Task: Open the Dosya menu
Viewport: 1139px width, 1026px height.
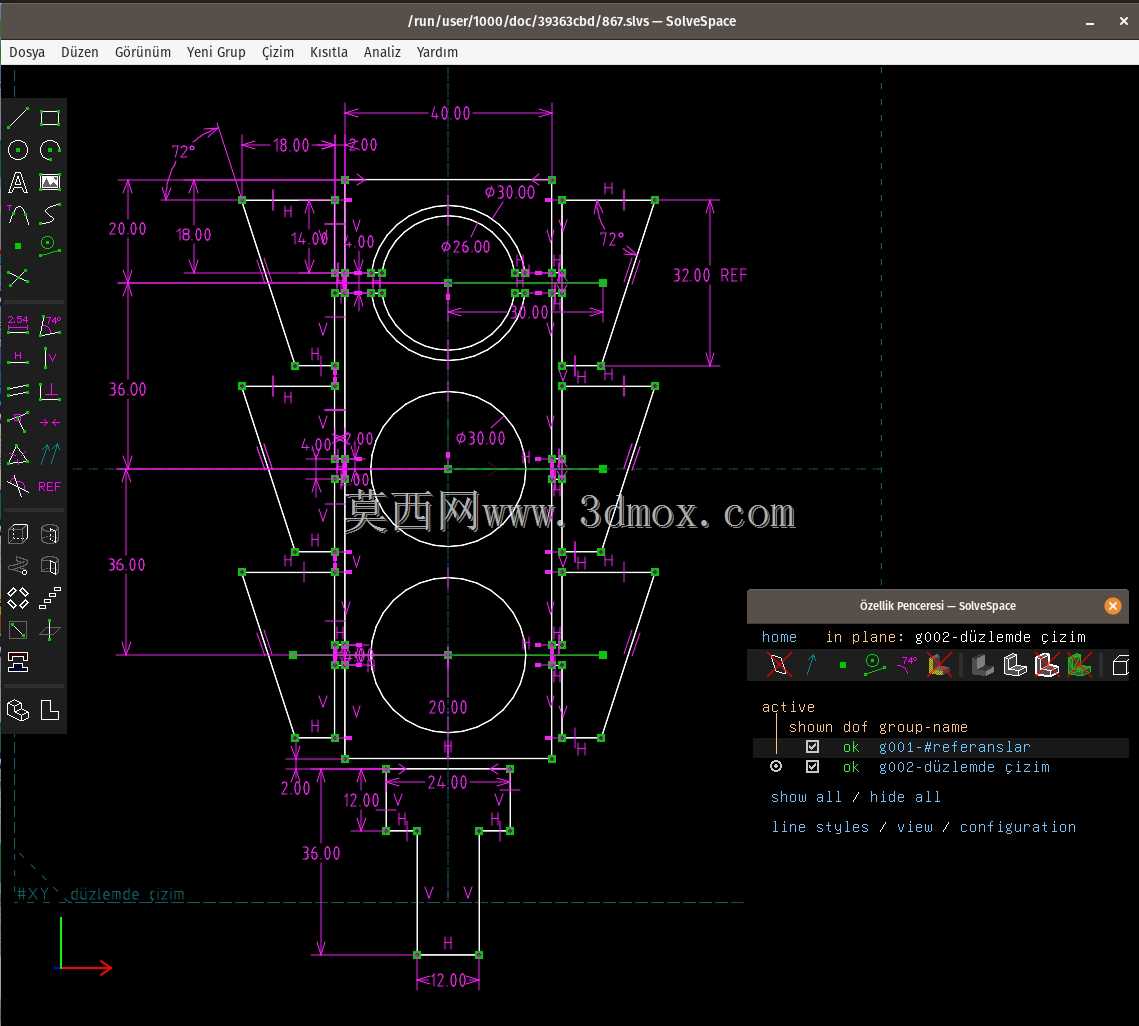Action: 27,52
